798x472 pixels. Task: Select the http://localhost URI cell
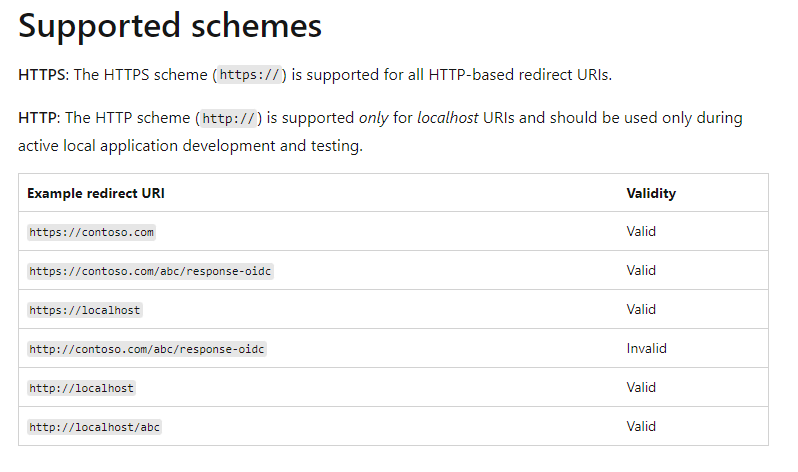pos(81,388)
